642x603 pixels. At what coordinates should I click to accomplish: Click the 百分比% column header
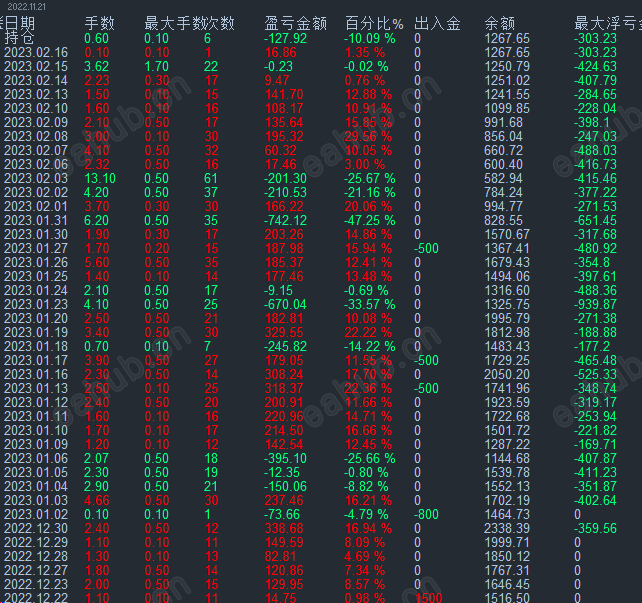[374, 23]
